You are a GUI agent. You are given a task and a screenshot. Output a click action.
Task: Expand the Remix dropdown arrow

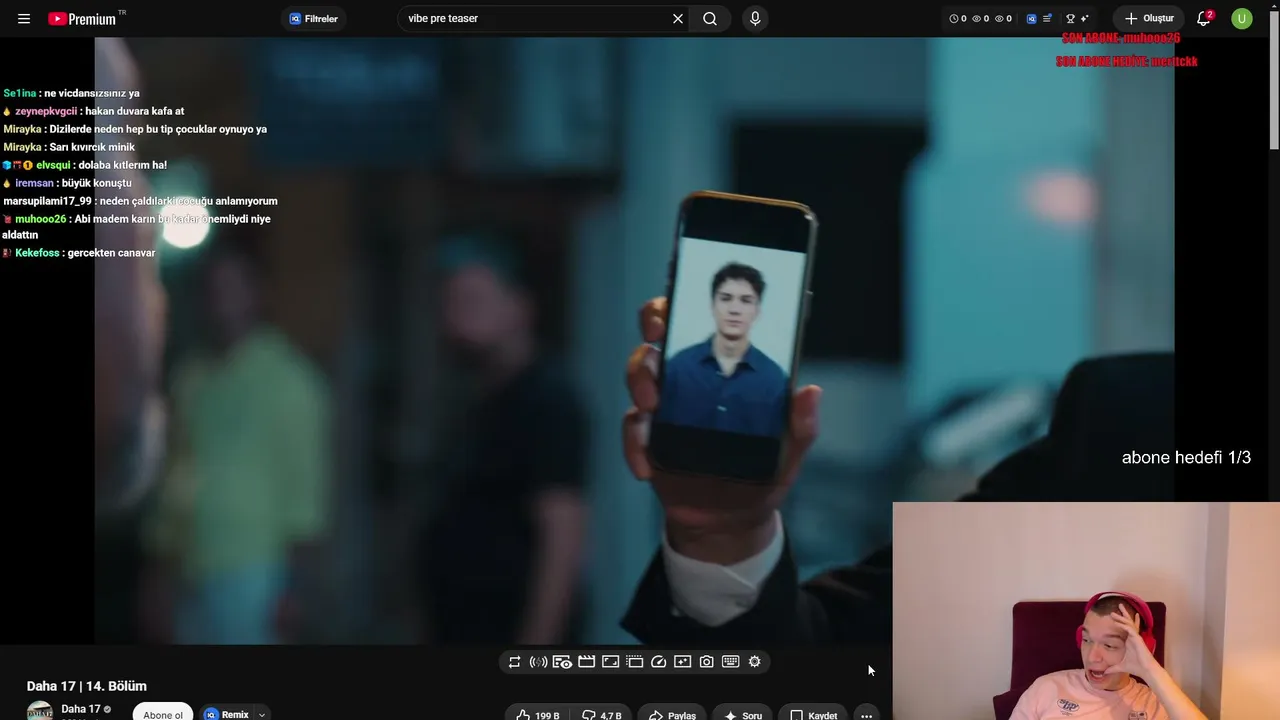coord(262,714)
